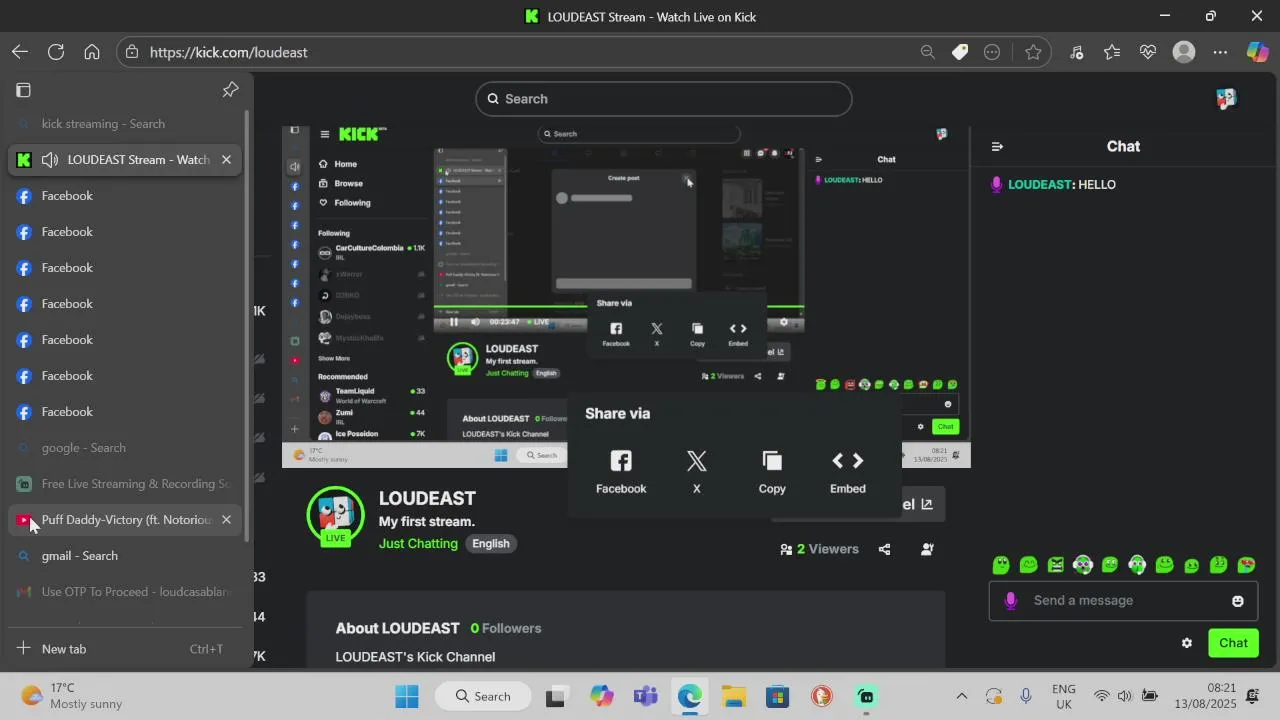Add this page to favorites star

[1033, 52]
